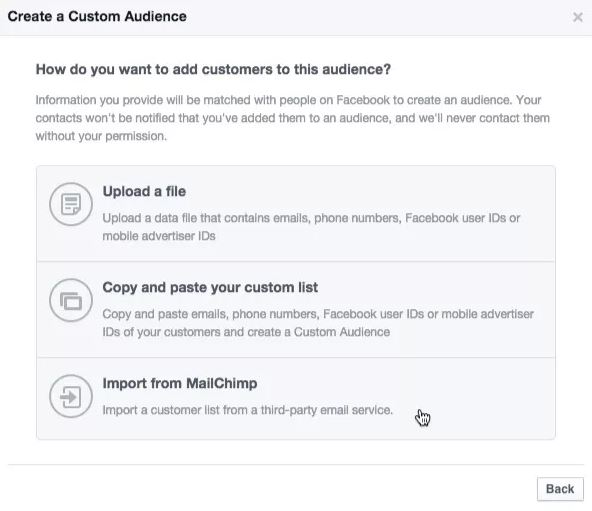Click the "mobile advertiser IDs" line under Upload

[x=159, y=236]
